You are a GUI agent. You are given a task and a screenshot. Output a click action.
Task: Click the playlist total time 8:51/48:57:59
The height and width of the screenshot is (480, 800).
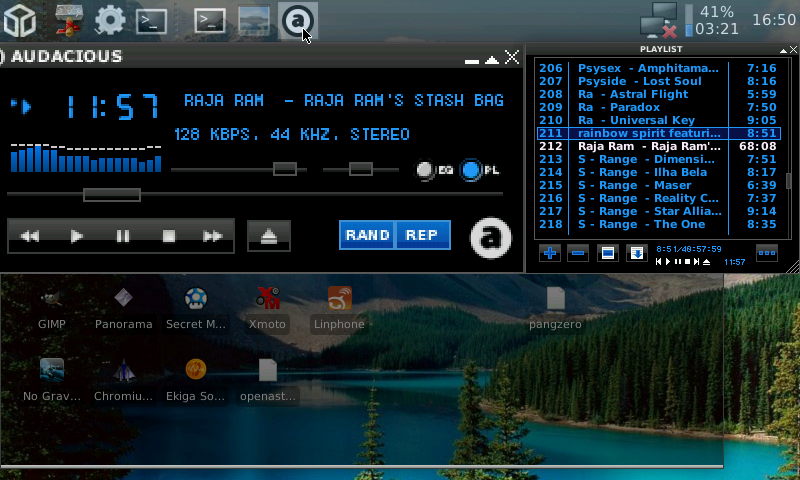689,249
